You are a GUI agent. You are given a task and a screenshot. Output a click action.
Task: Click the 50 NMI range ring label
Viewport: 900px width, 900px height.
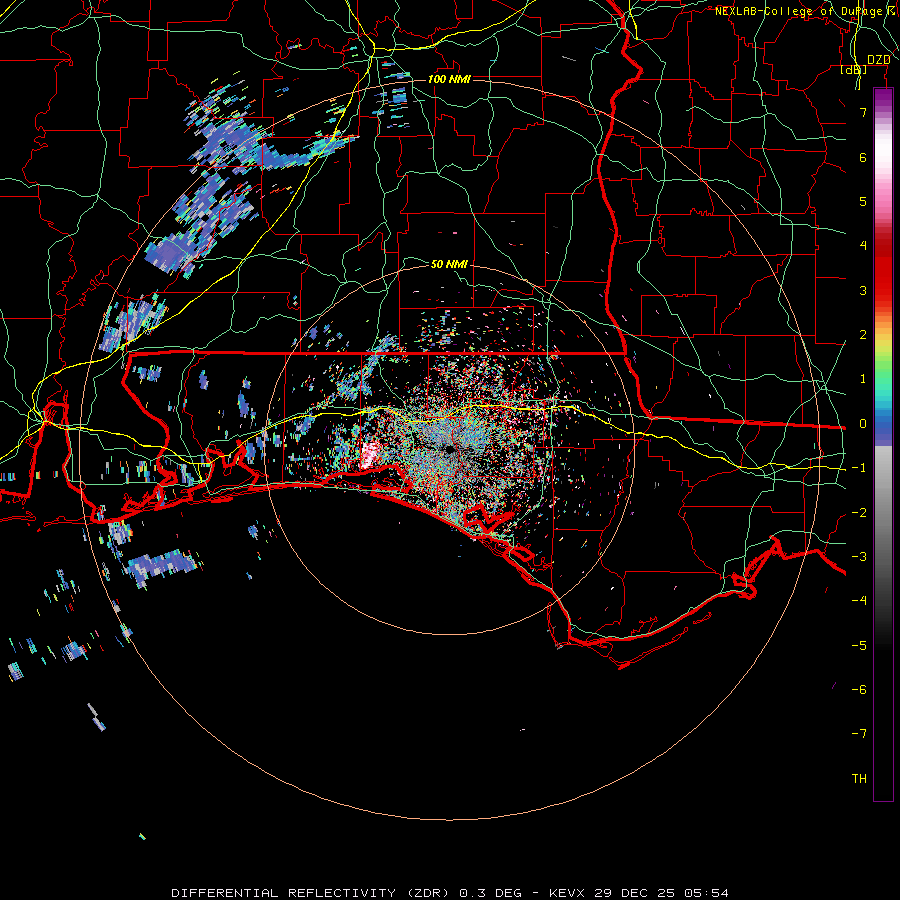point(449,264)
